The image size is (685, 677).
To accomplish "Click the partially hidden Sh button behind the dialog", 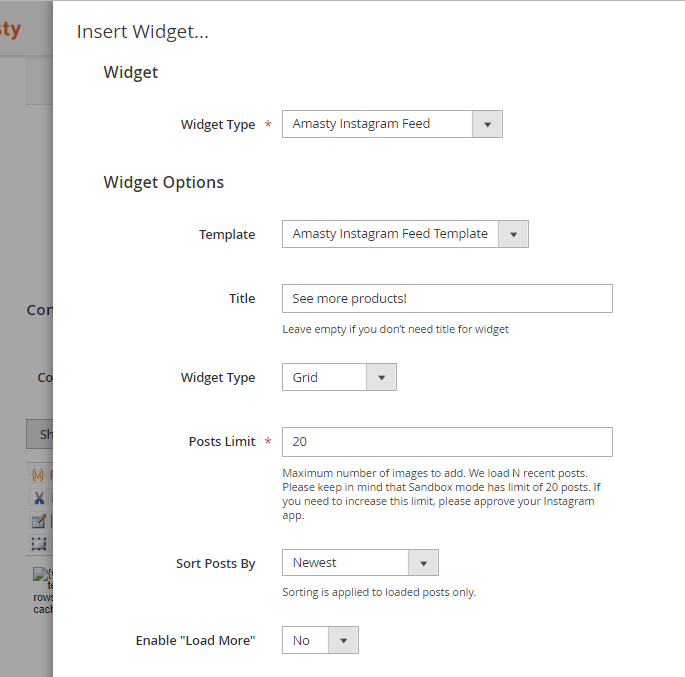I will tap(40, 434).
